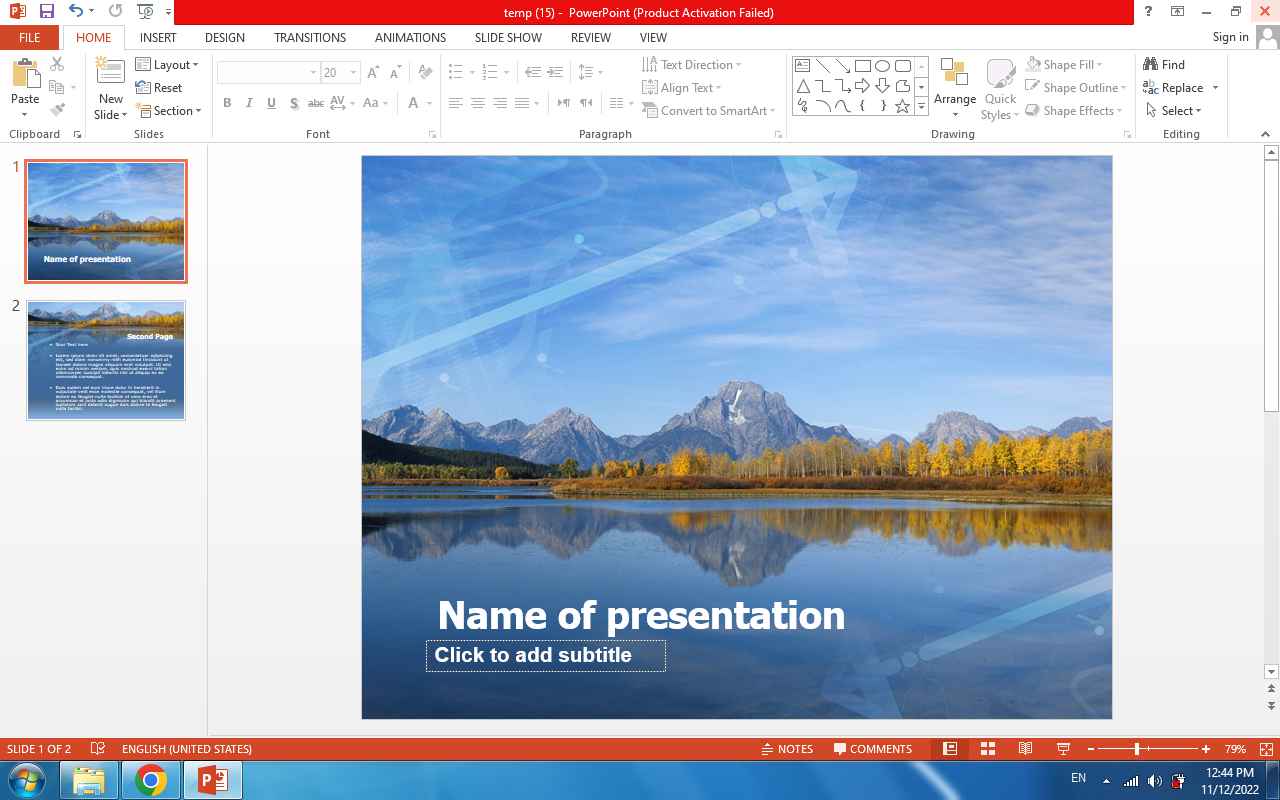Toggle Italic formatting

click(249, 103)
